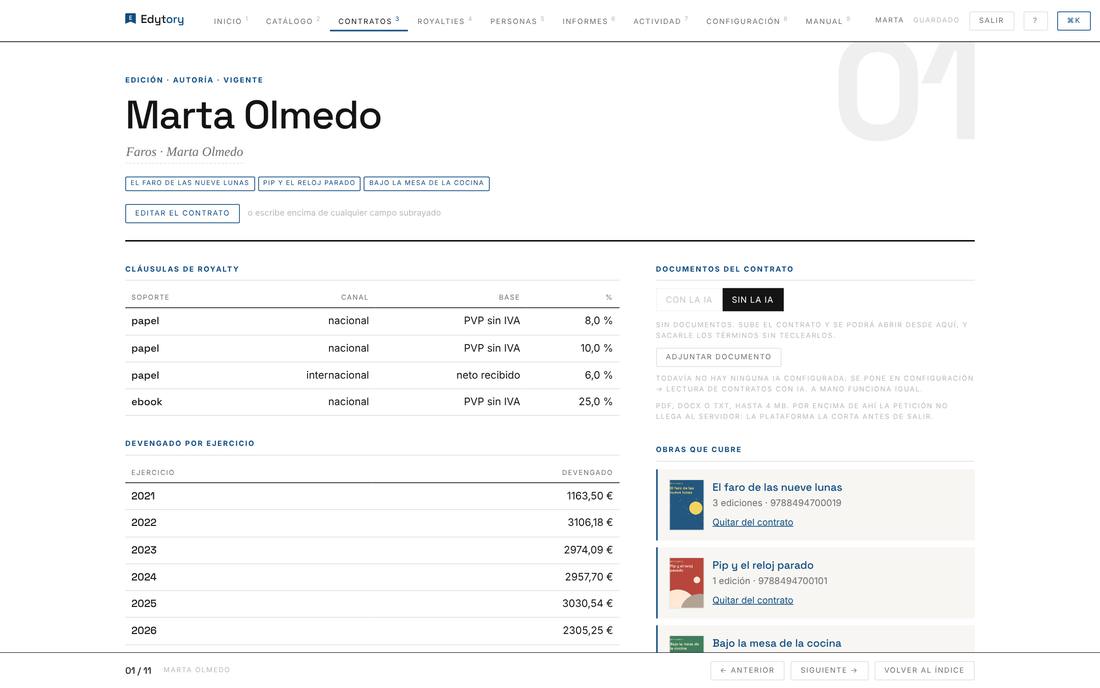The width and height of the screenshot is (1100, 688).
Task: Click the Soporte column header
Action: [x=150, y=297]
